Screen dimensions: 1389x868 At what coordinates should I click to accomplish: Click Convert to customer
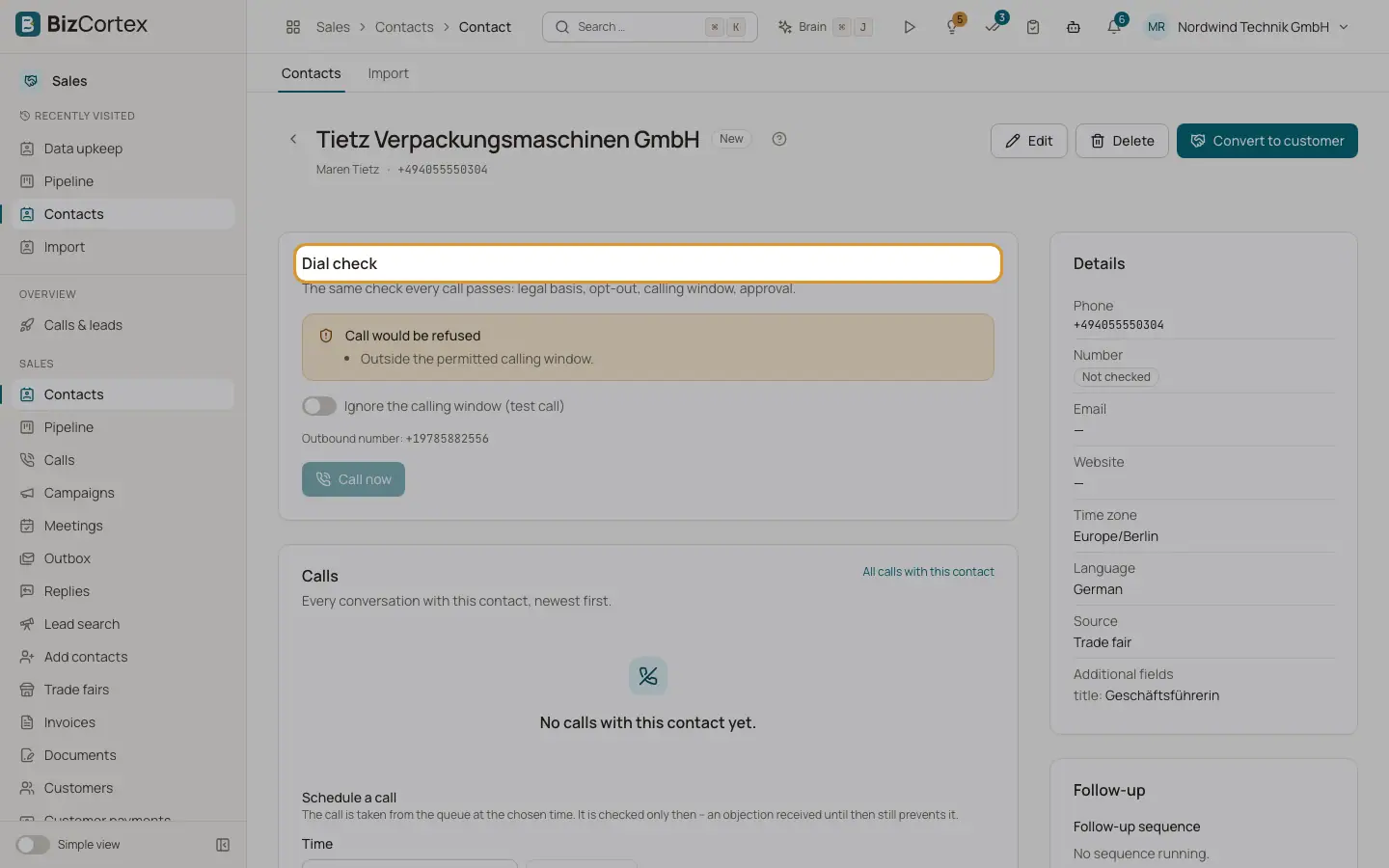click(1267, 141)
